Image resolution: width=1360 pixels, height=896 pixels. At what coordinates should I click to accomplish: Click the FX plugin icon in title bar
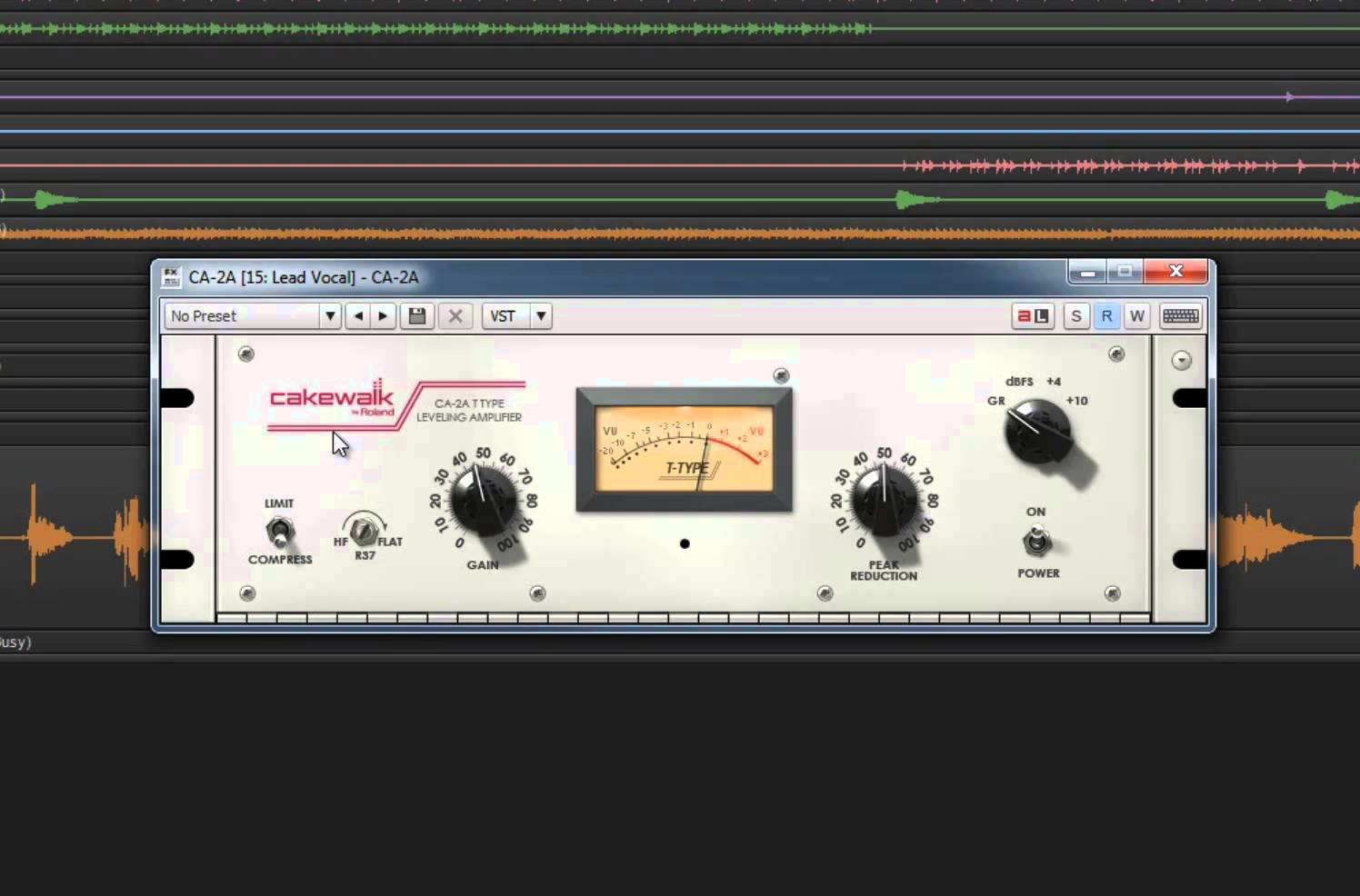pyautogui.click(x=170, y=277)
